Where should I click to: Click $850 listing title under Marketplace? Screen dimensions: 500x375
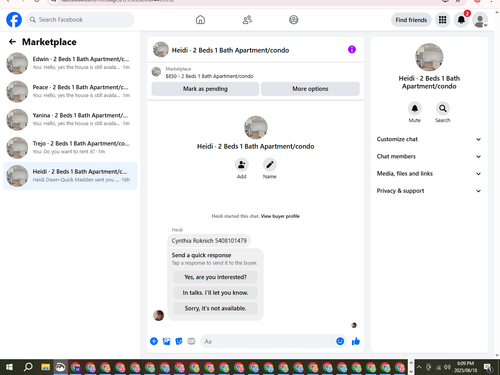tap(209, 76)
